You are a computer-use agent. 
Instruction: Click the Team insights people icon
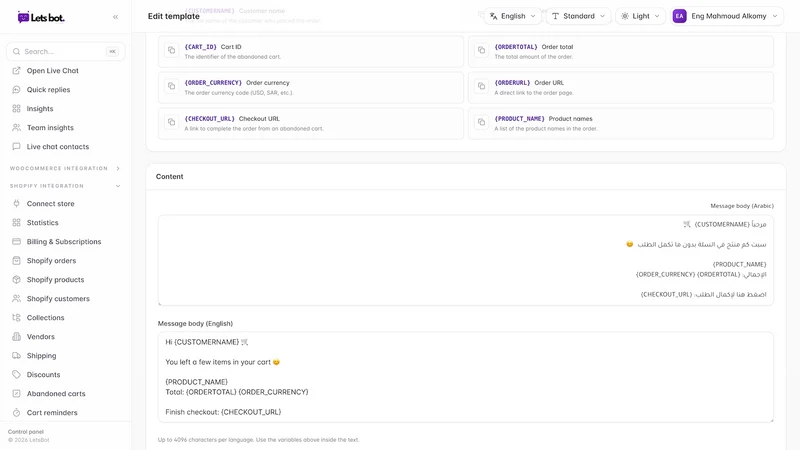16,128
